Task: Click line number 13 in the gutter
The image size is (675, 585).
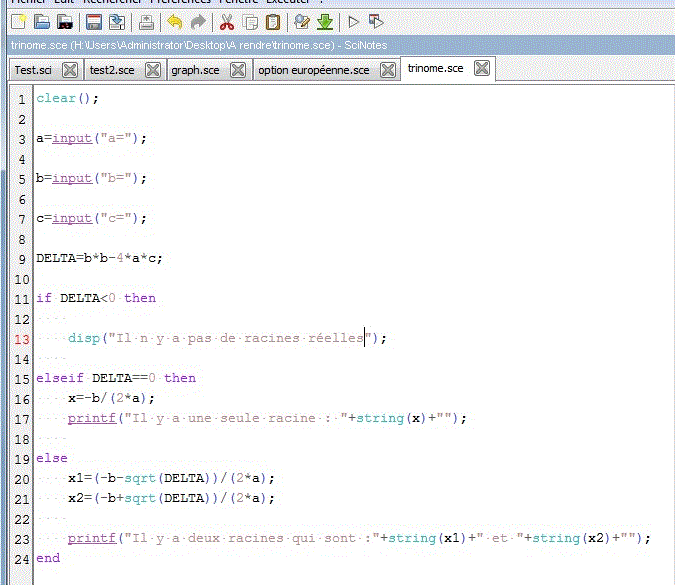Action: point(21,338)
